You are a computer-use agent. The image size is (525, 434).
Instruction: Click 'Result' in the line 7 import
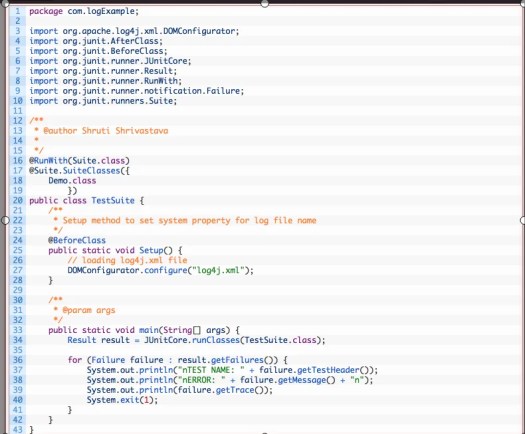[x=158, y=71]
